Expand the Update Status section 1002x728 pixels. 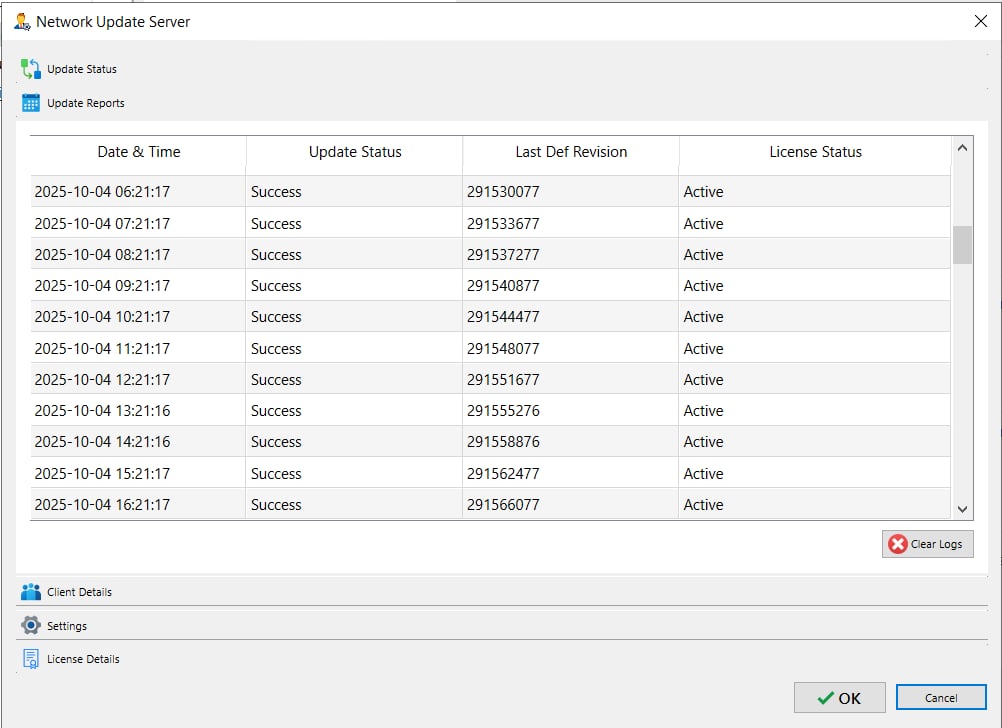[82, 69]
